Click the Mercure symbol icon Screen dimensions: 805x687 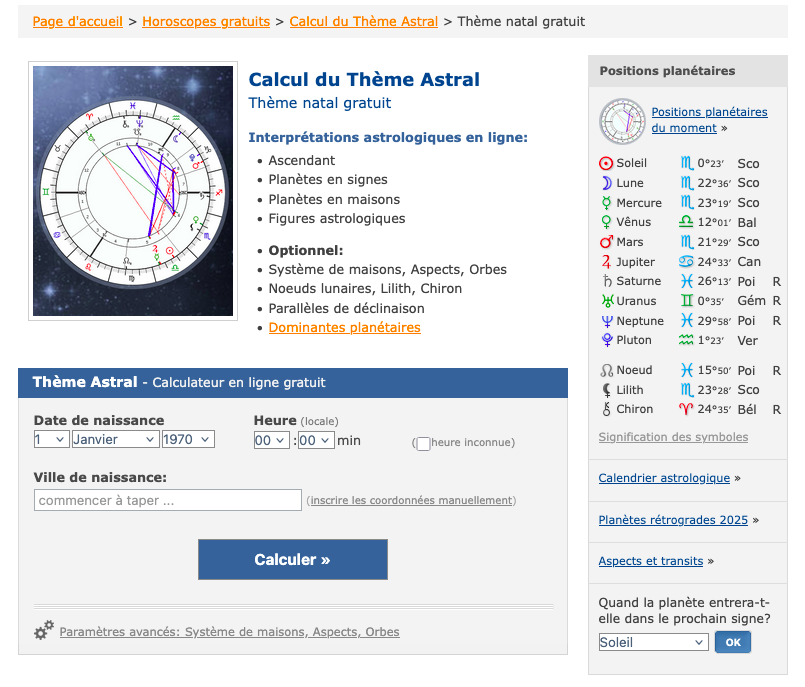pyautogui.click(x=608, y=202)
